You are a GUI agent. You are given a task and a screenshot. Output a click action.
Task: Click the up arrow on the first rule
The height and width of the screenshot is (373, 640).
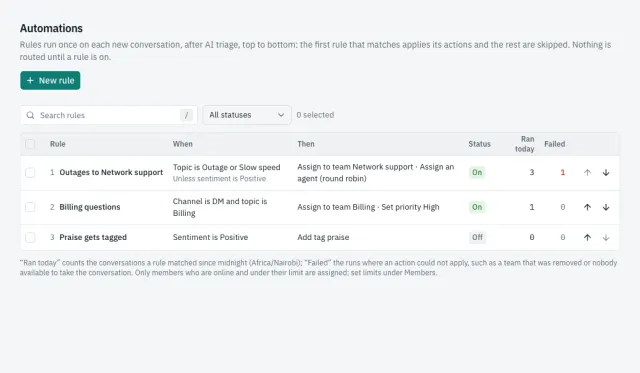pyautogui.click(x=587, y=173)
